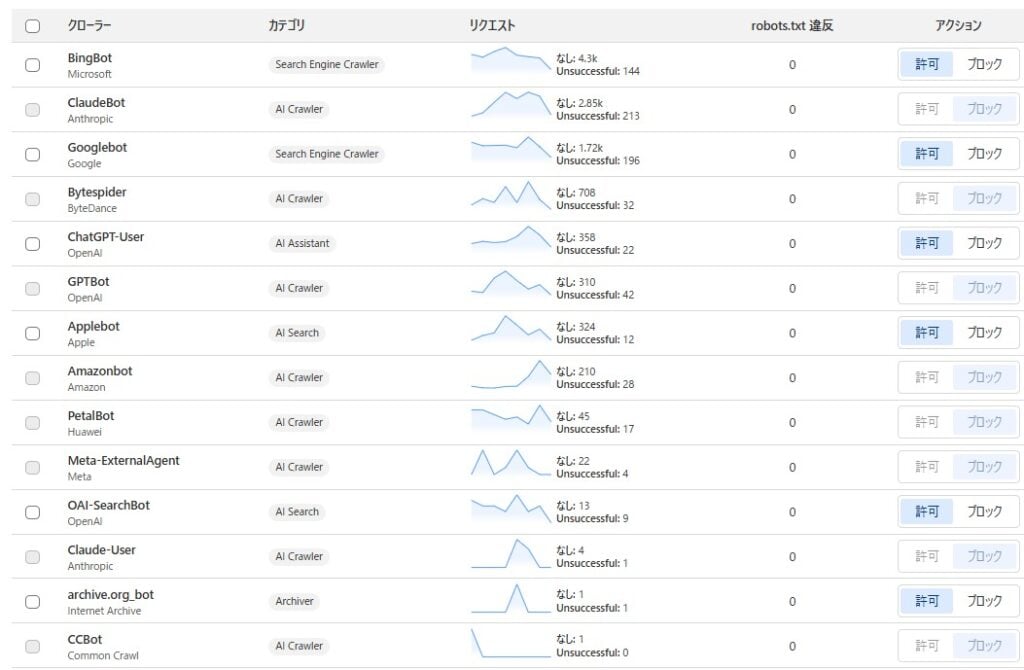
Task: Toggle the ChatGPT-User row checkbox
Action: pyautogui.click(x=33, y=244)
